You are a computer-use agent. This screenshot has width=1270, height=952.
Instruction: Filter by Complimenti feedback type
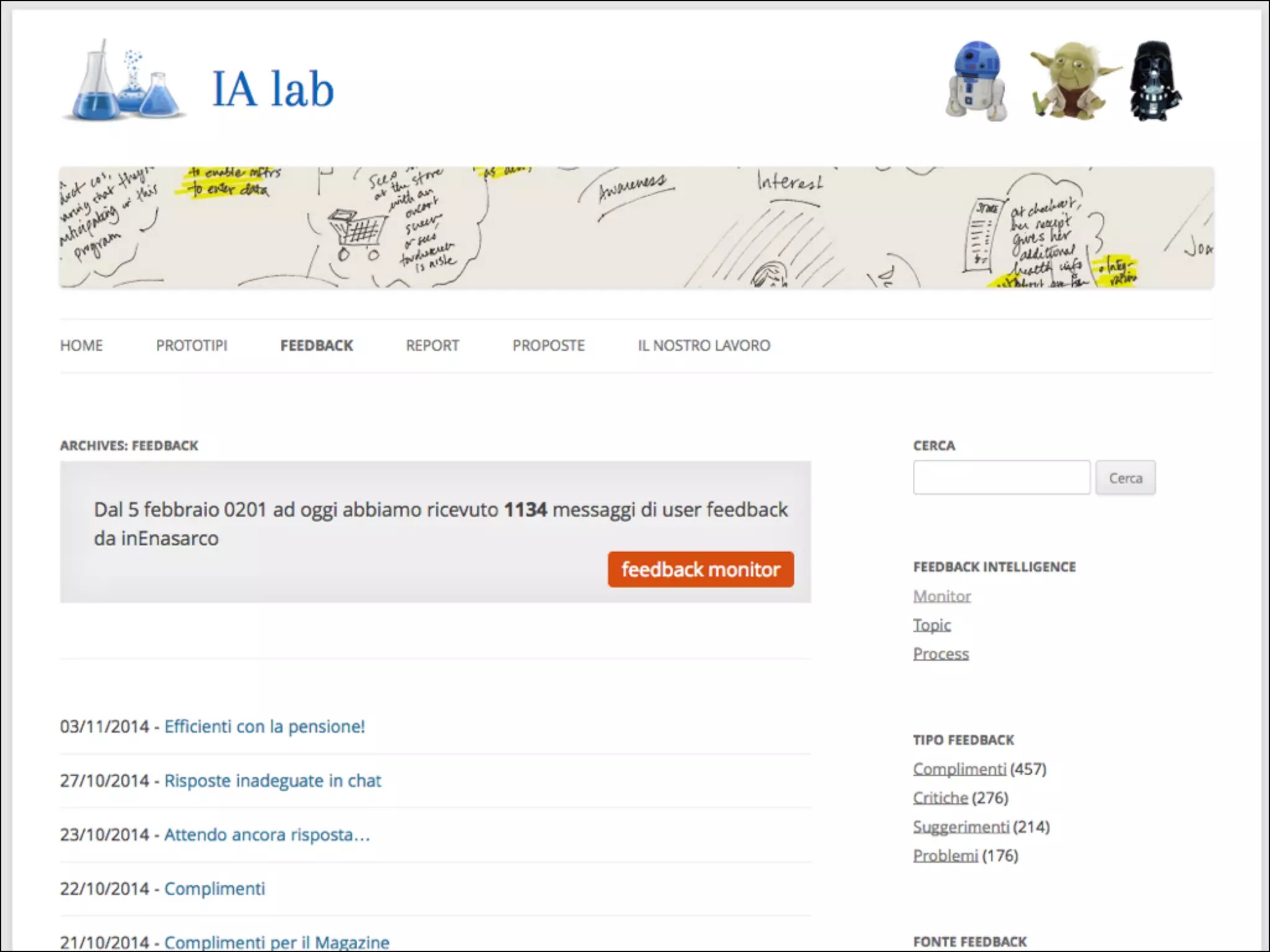click(959, 769)
